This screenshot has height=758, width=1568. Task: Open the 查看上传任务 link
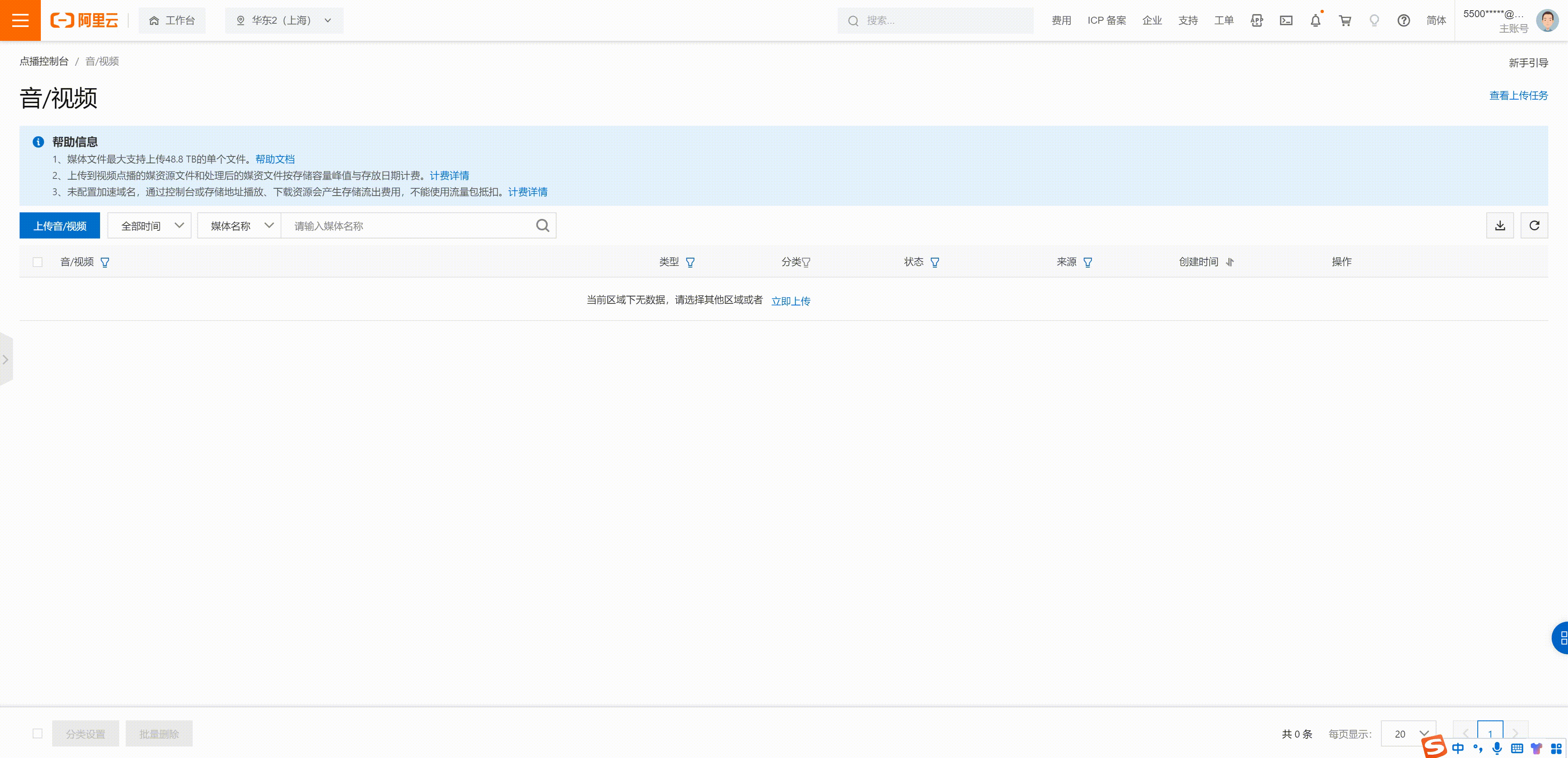[x=1518, y=96]
